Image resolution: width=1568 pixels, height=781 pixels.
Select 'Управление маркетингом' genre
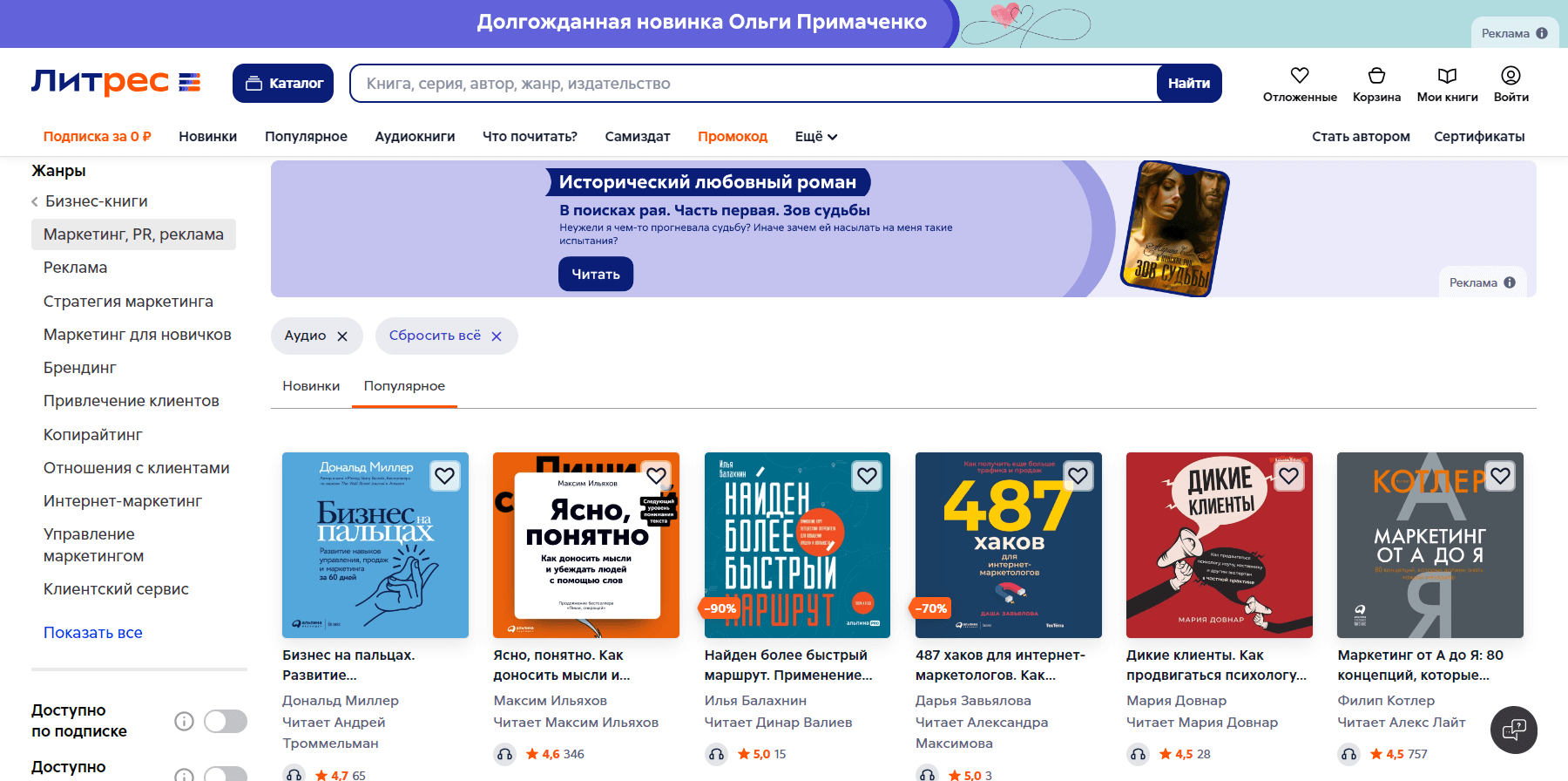pos(94,545)
